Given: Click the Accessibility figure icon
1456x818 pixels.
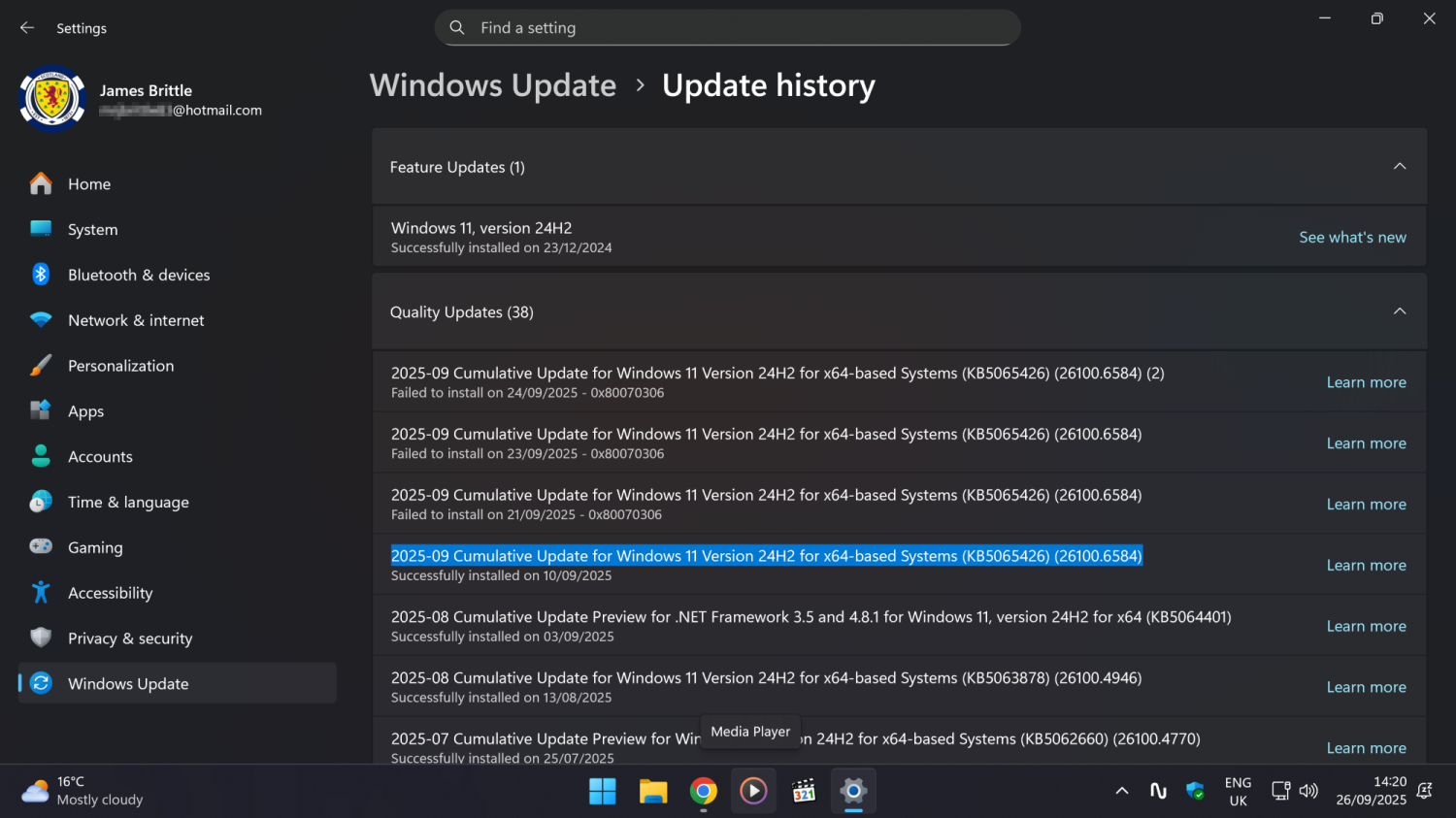Looking at the screenshot, I should 41,592.
